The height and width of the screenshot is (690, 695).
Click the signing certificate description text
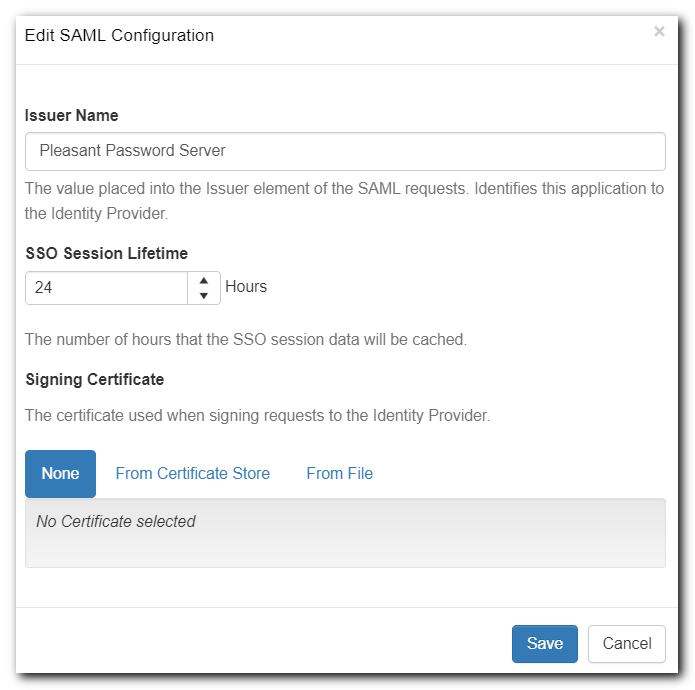pyautogui.click(x=257, y=416)
